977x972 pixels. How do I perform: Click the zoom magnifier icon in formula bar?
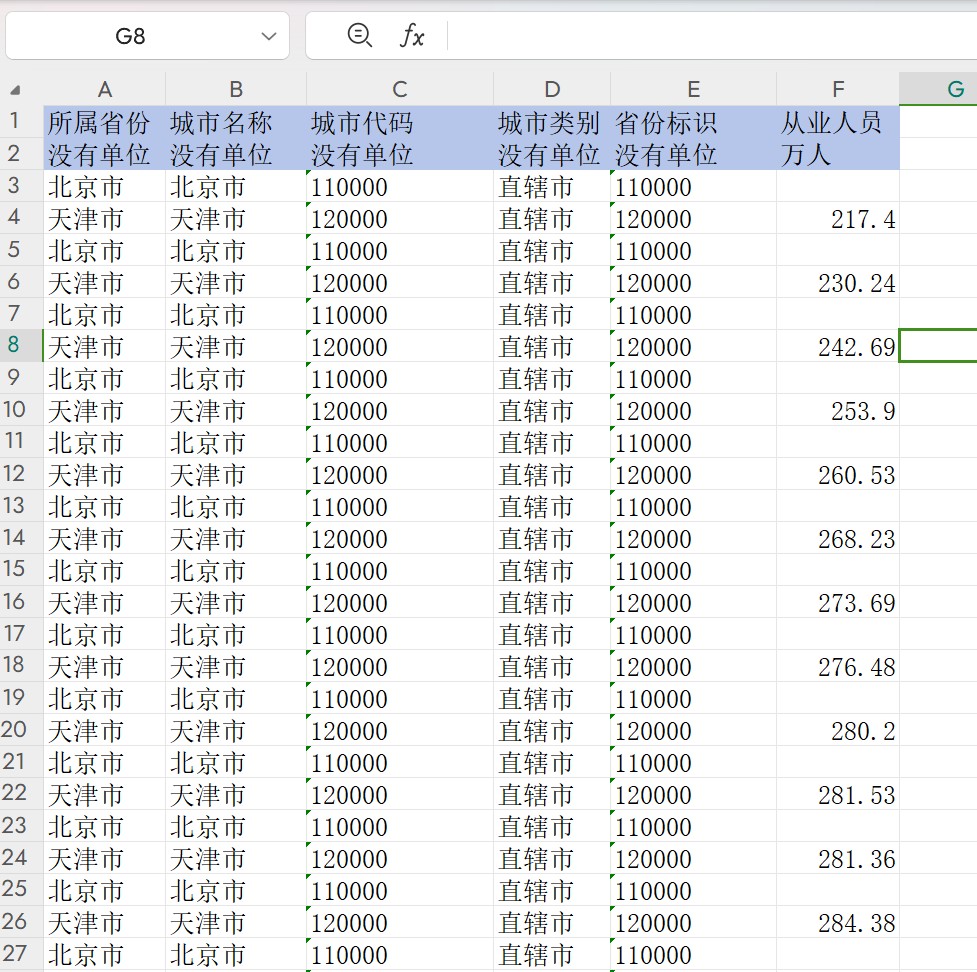pyautogui.click(x=359, y=35)
